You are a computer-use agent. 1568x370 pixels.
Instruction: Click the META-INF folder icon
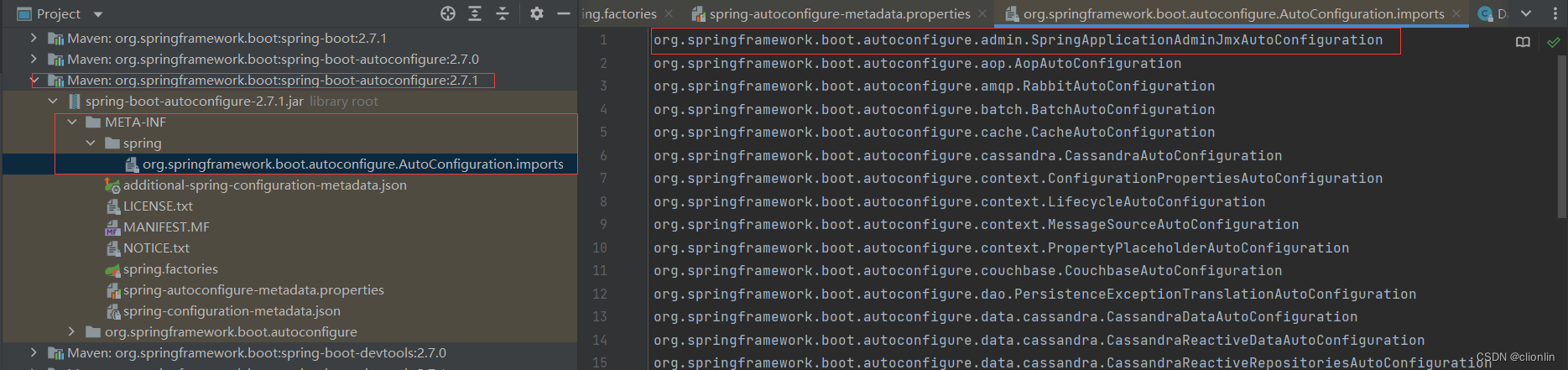point(93,122)
